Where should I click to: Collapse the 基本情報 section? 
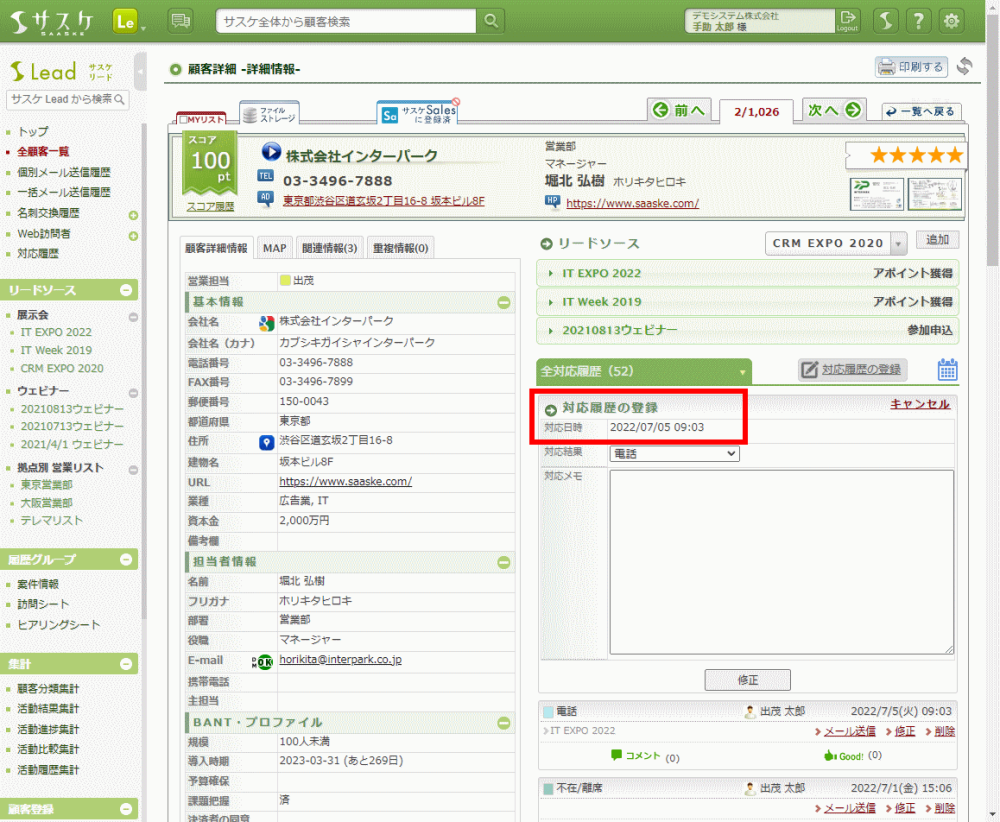tap(504, 302)
